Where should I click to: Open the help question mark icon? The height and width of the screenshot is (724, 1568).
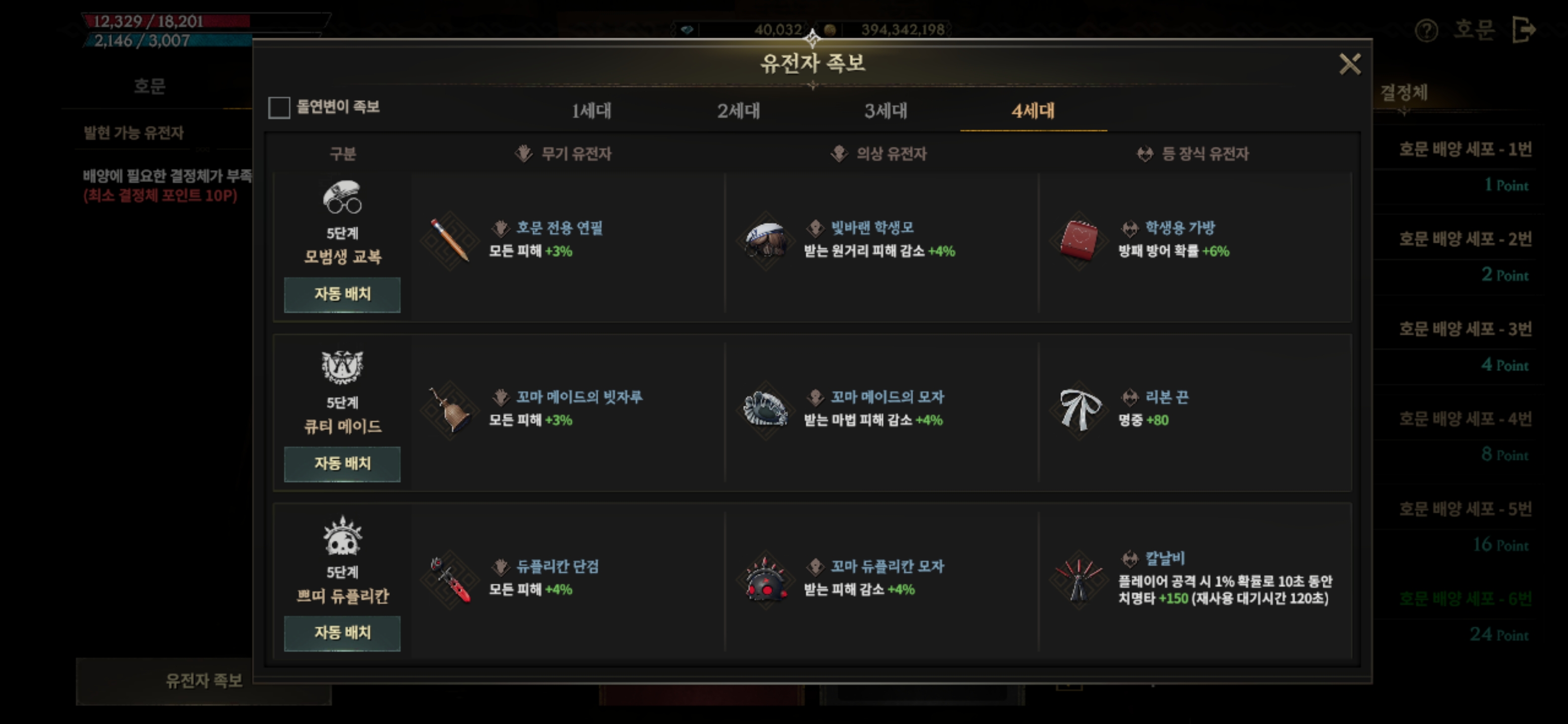(x=1426, y=30)
